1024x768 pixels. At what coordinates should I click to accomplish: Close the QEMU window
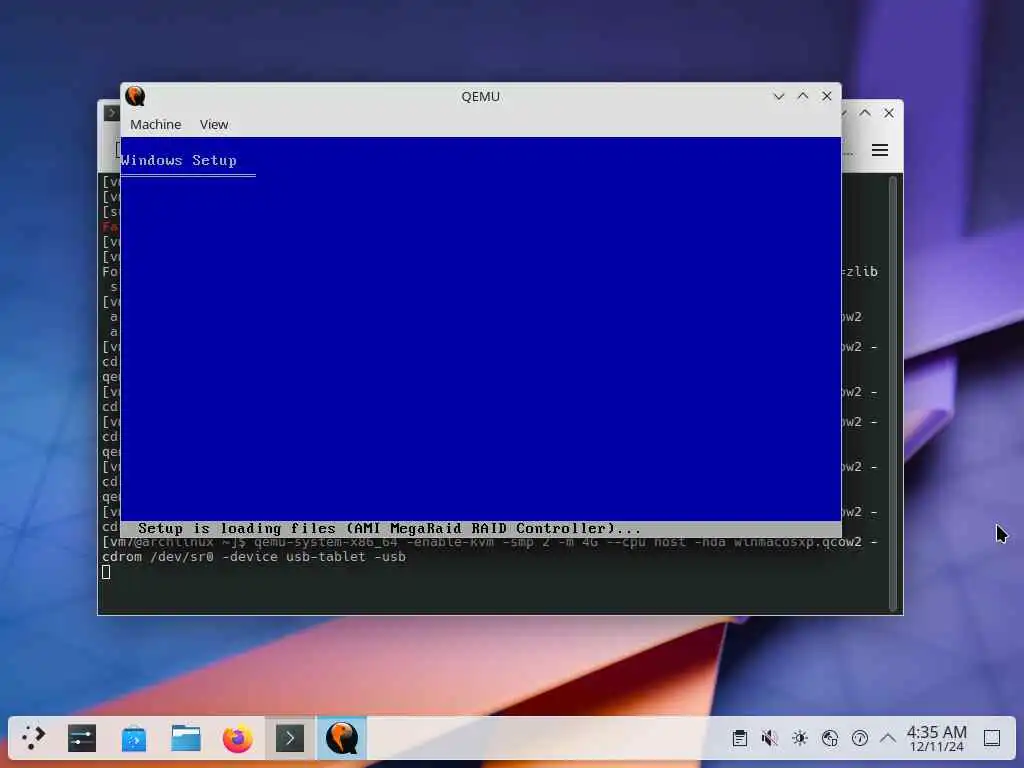point(827,96)
